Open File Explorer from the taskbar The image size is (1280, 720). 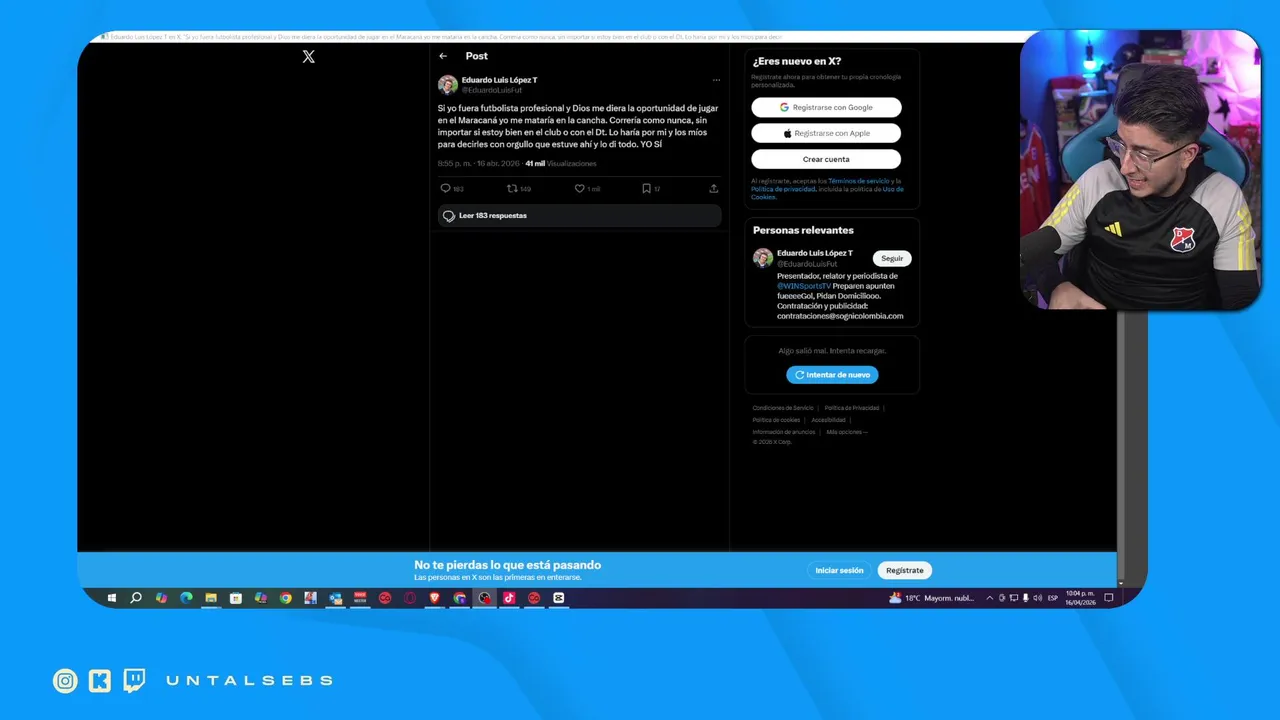point(211,598)
